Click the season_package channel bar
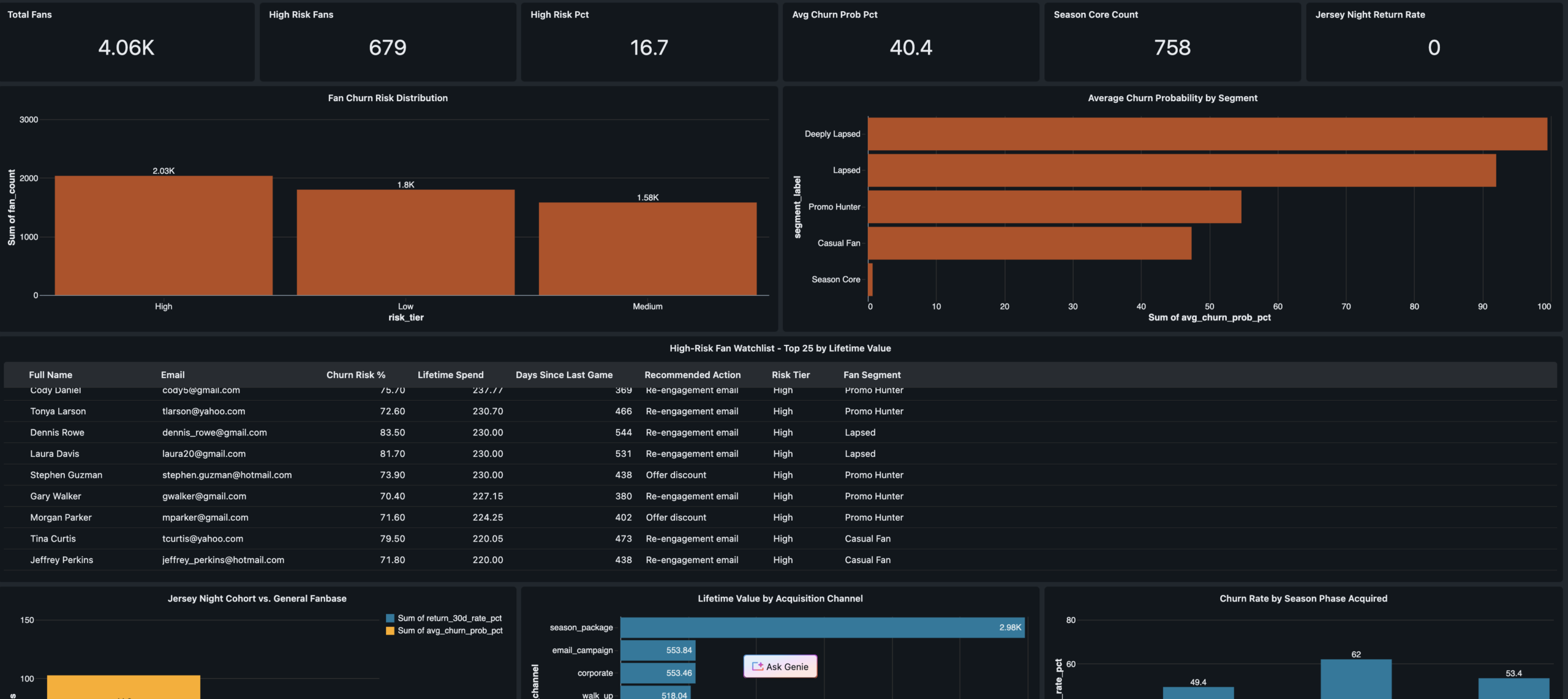The image size is (1568, 699). pos(823,627)
